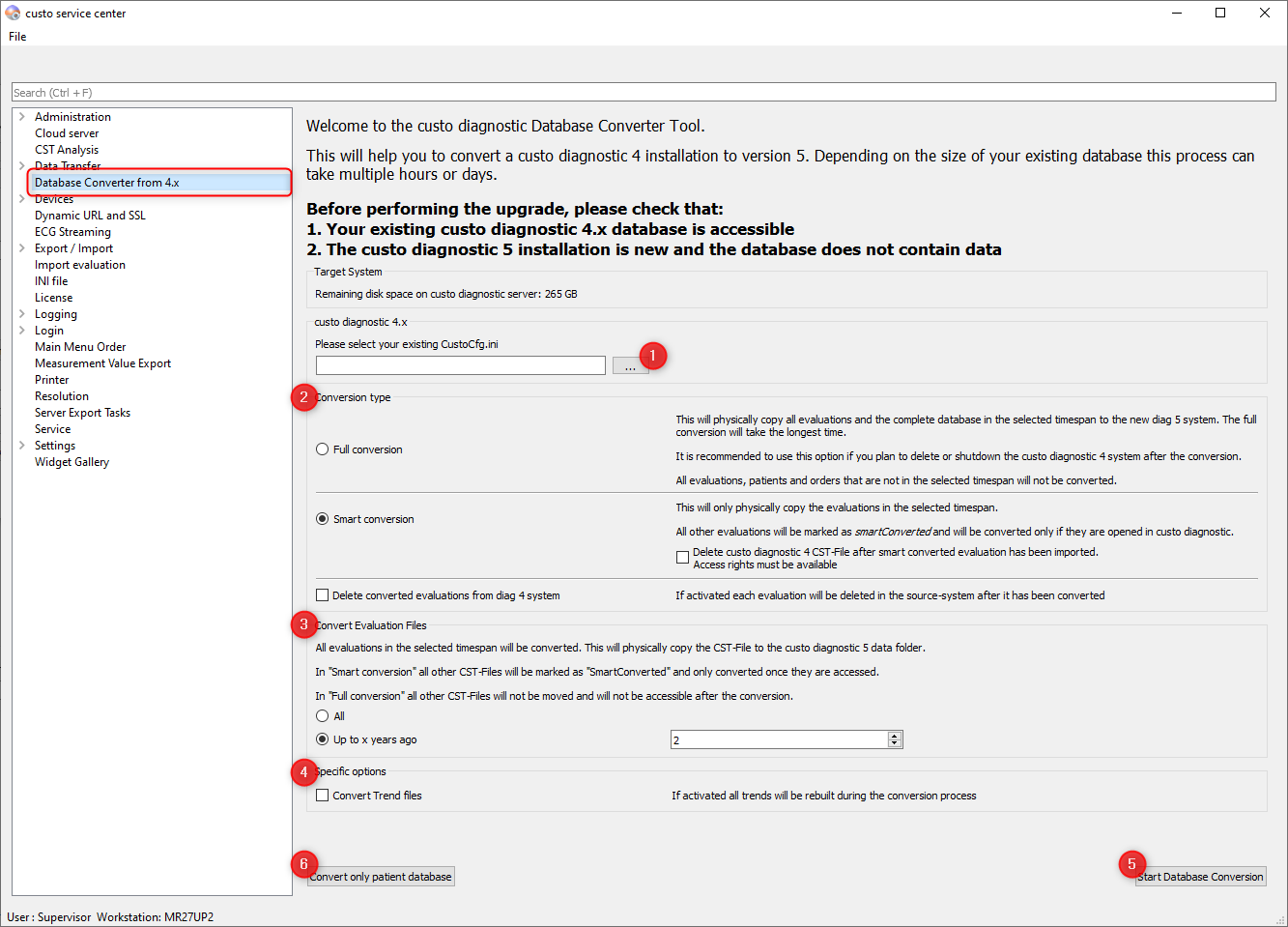Viewport: 1288px width, 927px height.
Task: Select the Full conversion radio option
Action: 323,449
